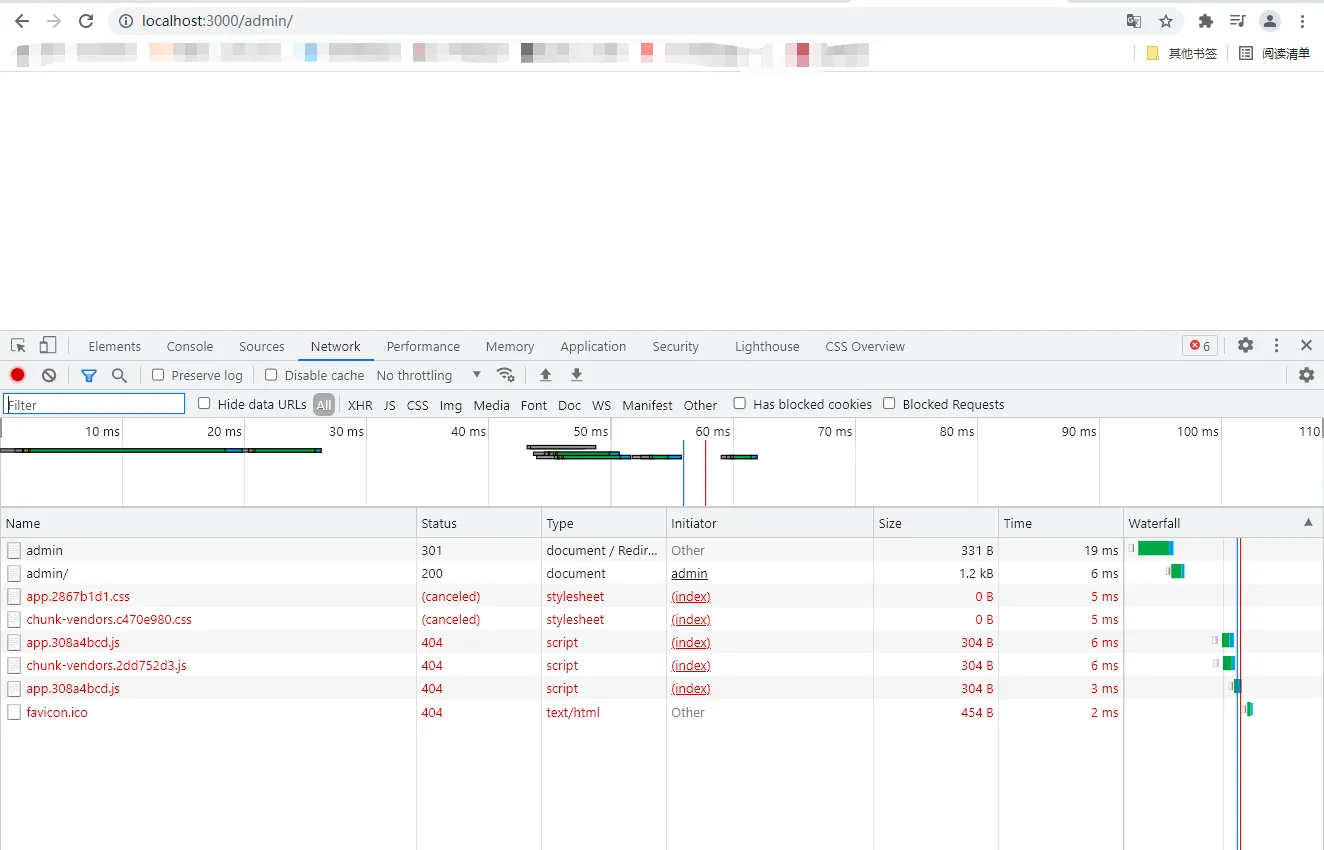
Task: Check Hide data URLs
Action: 204,404
